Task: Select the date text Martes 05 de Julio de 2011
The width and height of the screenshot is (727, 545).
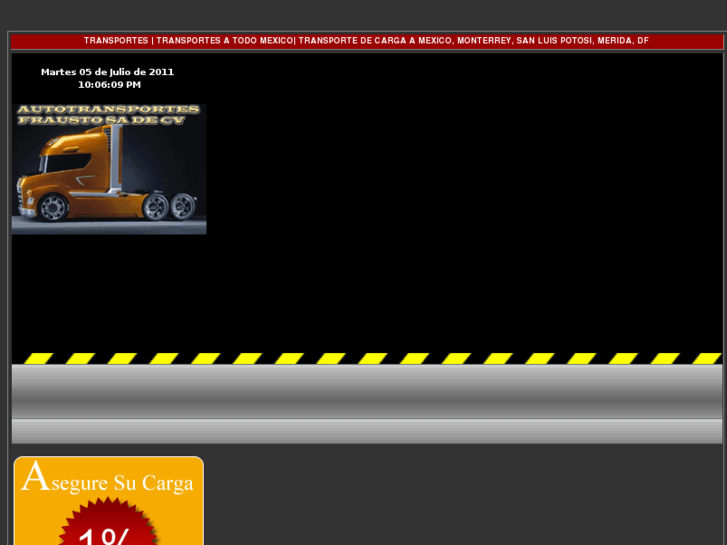Action: coord(108,72)
